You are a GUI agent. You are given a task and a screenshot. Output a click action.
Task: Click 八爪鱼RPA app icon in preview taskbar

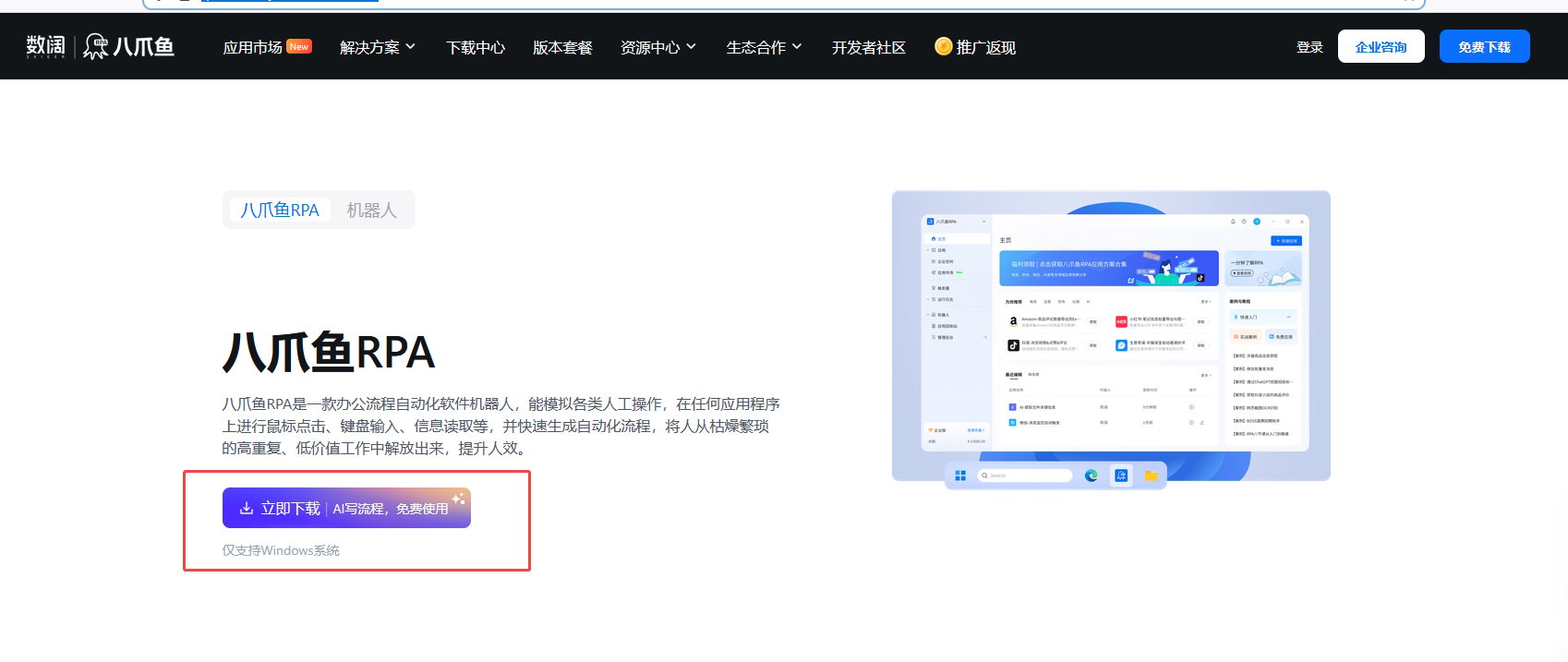coord(1121,475)
